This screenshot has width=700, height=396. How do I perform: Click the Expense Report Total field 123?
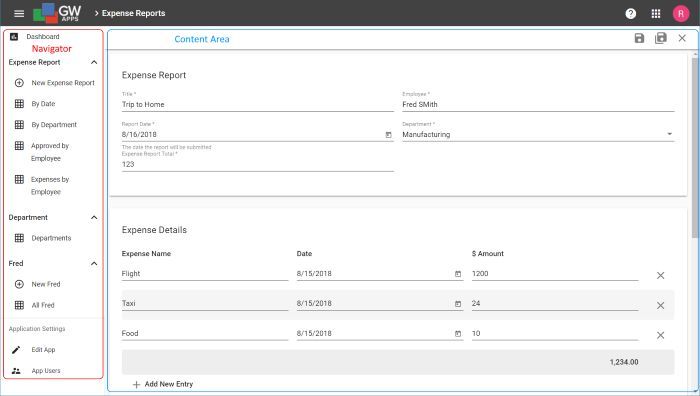coord(258,164)
